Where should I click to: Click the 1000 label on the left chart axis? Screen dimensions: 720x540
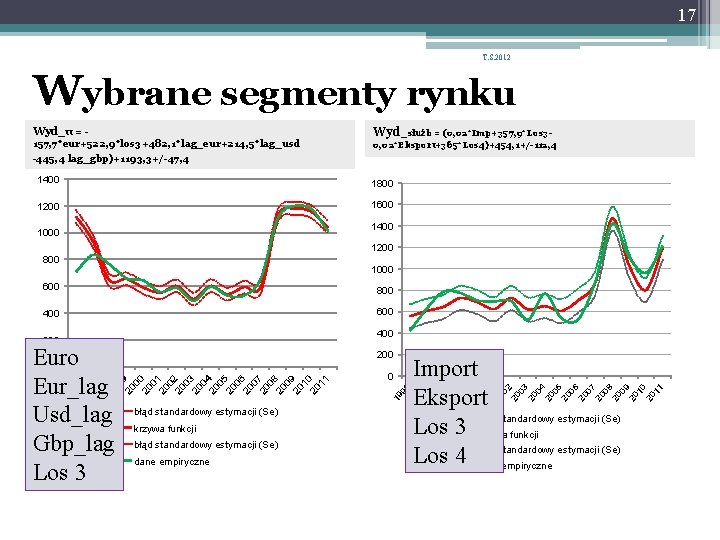[48, 233]
